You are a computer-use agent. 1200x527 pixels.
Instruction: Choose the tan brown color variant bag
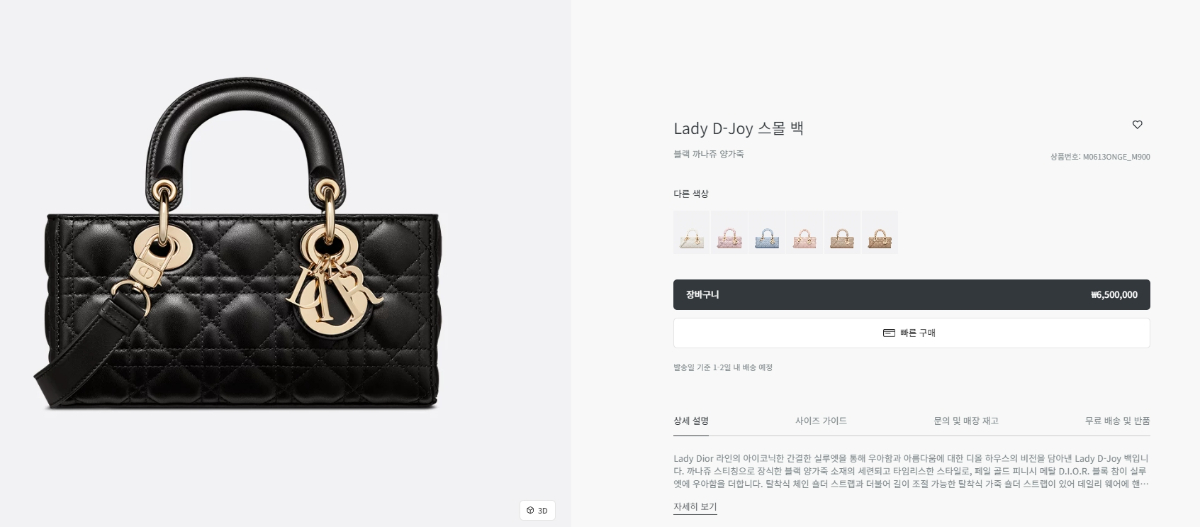(x=880, y=233)
